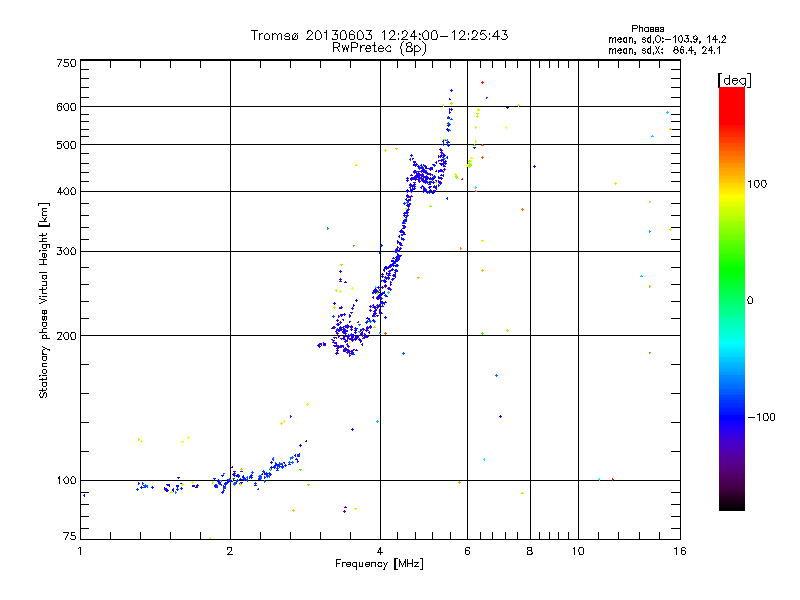
Task: Click the '600' y-axis tick label
Action: [x=66, y=107]
